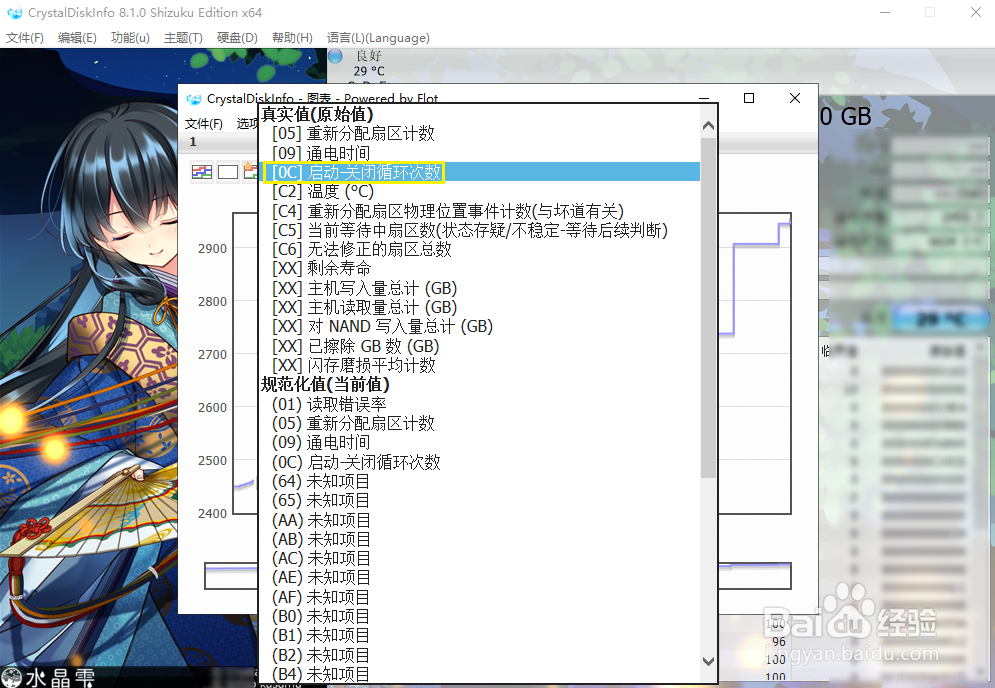Open 功能(u) menu
This screenshot has height=688, width=995.
[x=130, y=38]
